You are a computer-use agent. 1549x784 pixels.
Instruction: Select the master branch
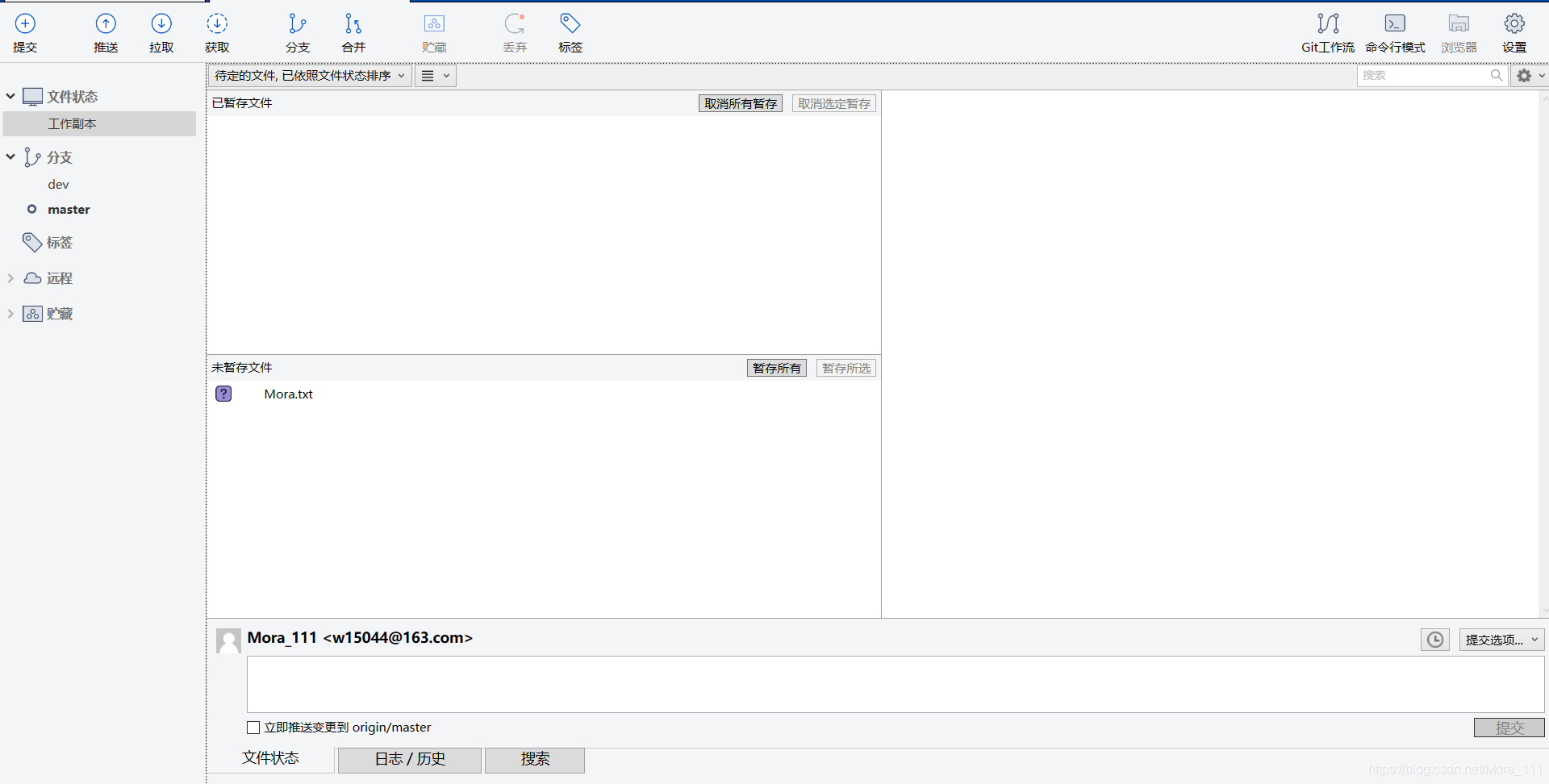(69, 210)
